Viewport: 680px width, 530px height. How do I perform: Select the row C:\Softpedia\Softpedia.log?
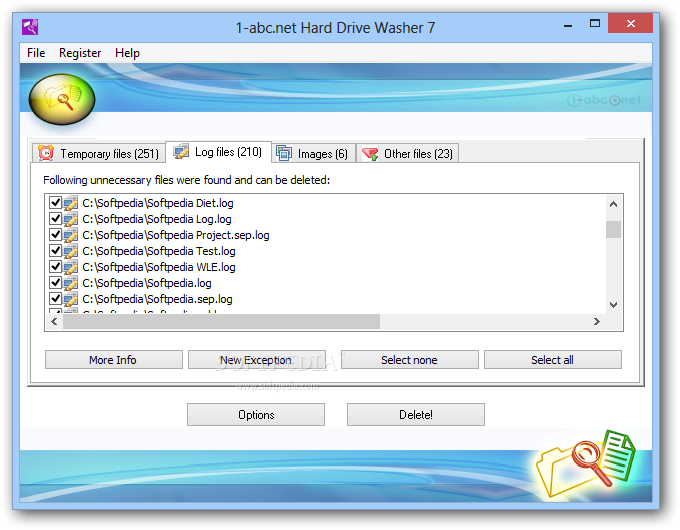click(x=147, y=283)
